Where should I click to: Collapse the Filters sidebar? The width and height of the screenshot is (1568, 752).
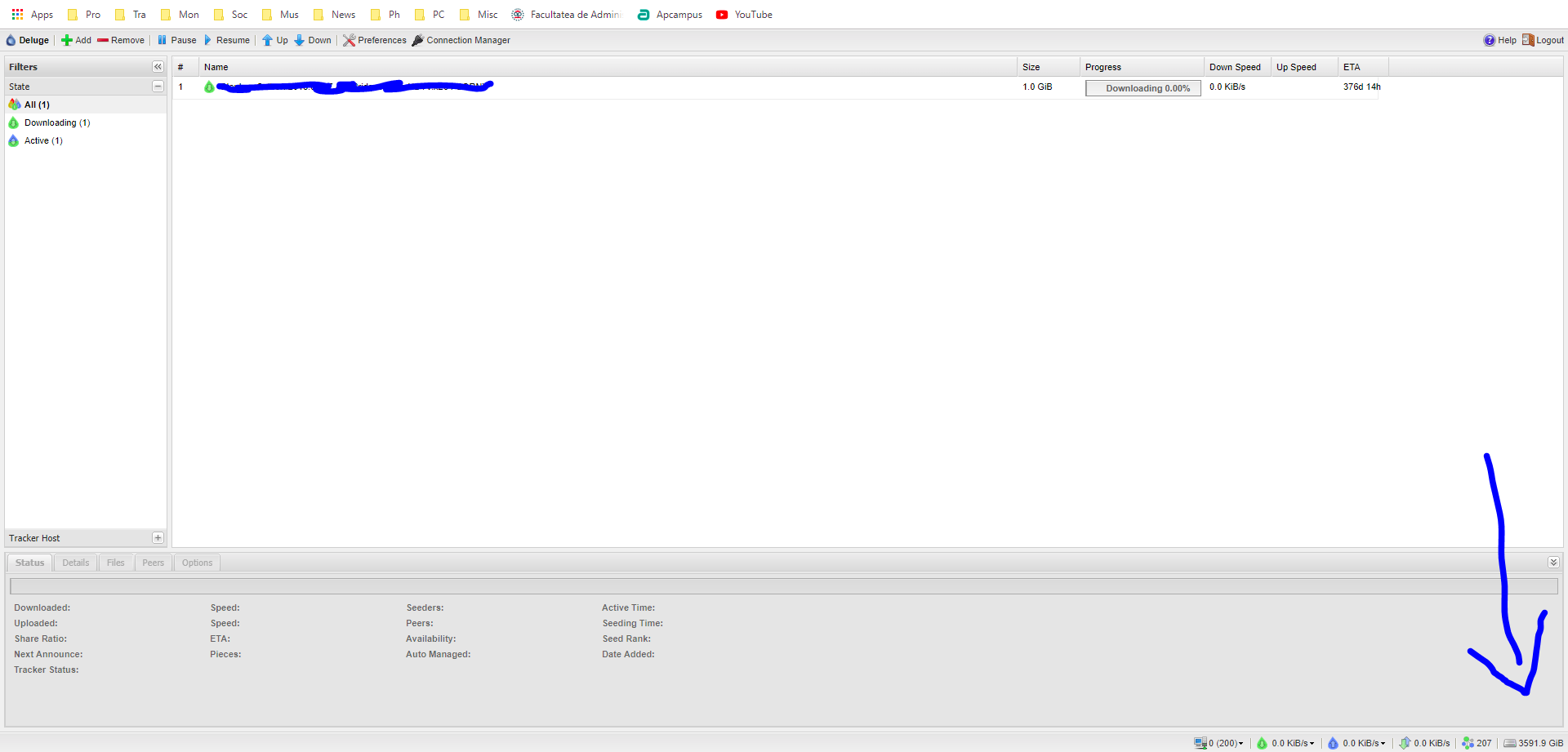(x=158, y=67)
